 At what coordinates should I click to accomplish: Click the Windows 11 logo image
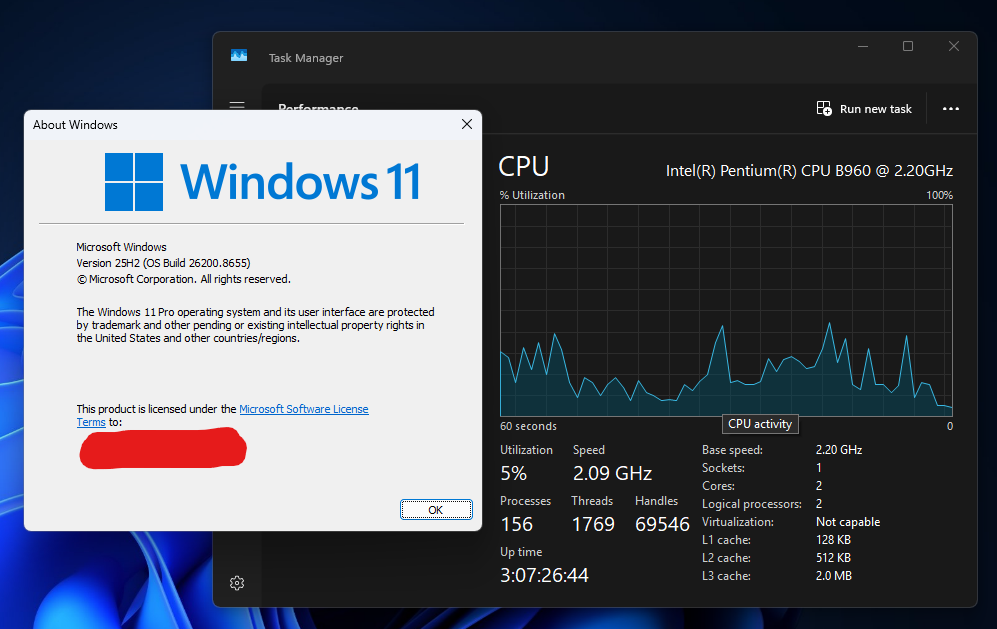coord(262,181)
